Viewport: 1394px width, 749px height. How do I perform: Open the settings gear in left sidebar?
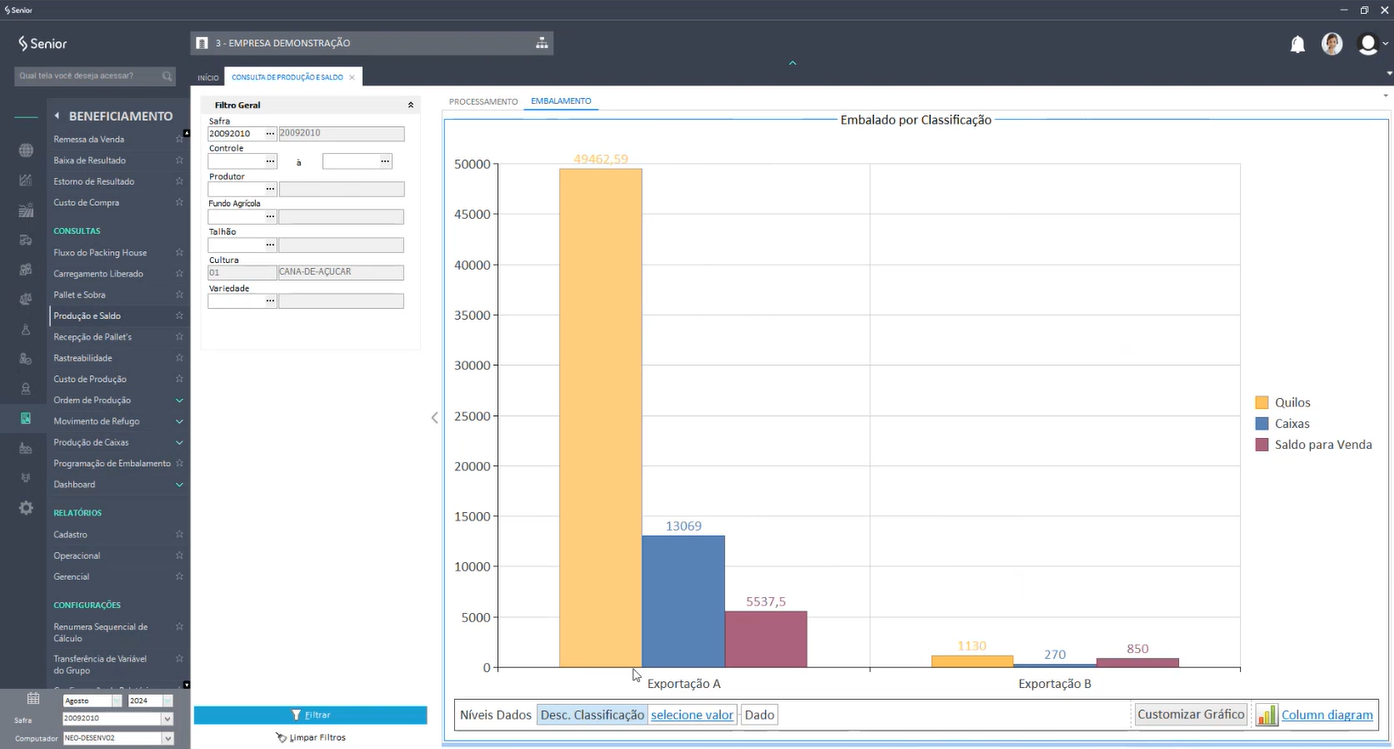pyautogui.click(x=26, y=508)
